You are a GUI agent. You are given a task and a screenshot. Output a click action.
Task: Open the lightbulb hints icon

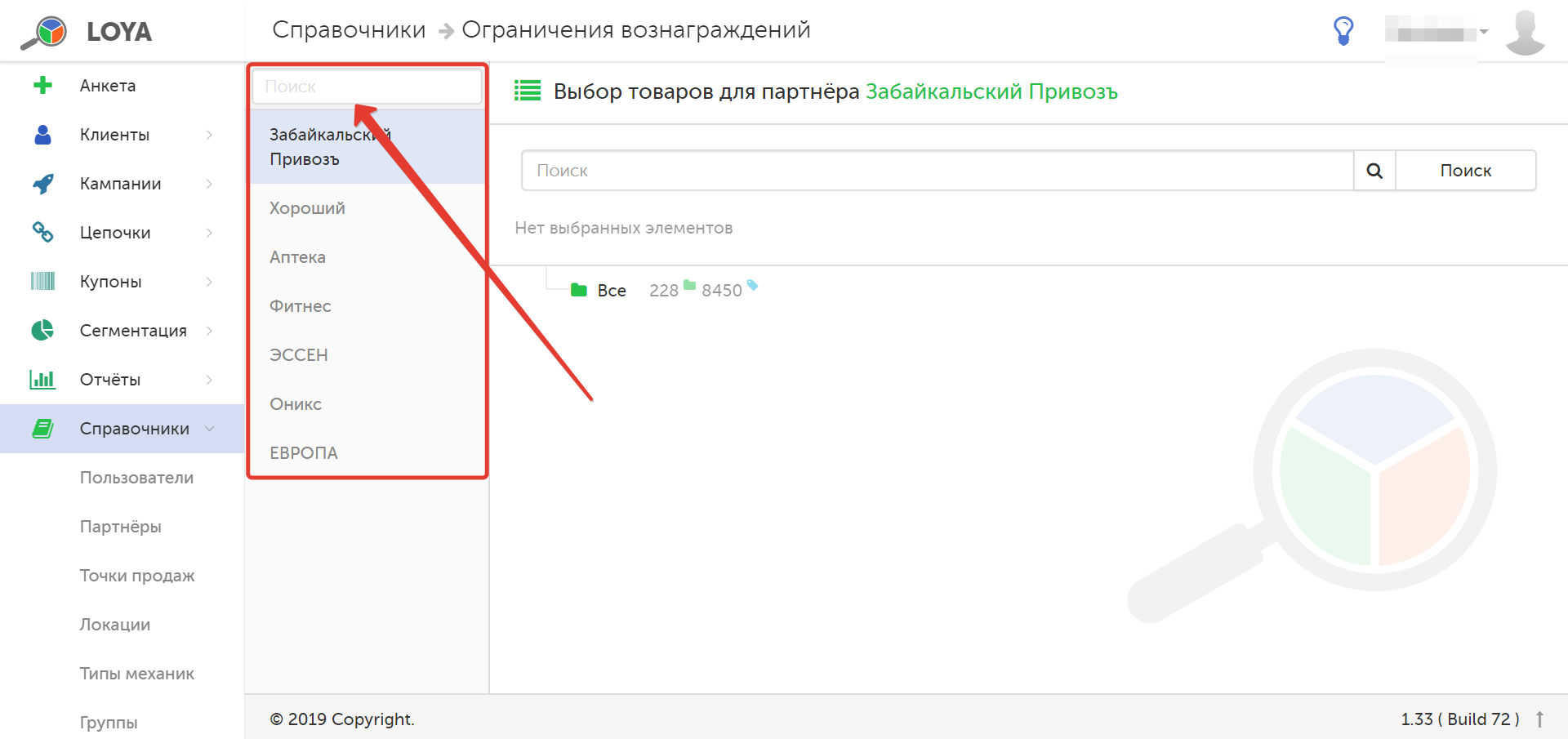[x=1343, y=31]
